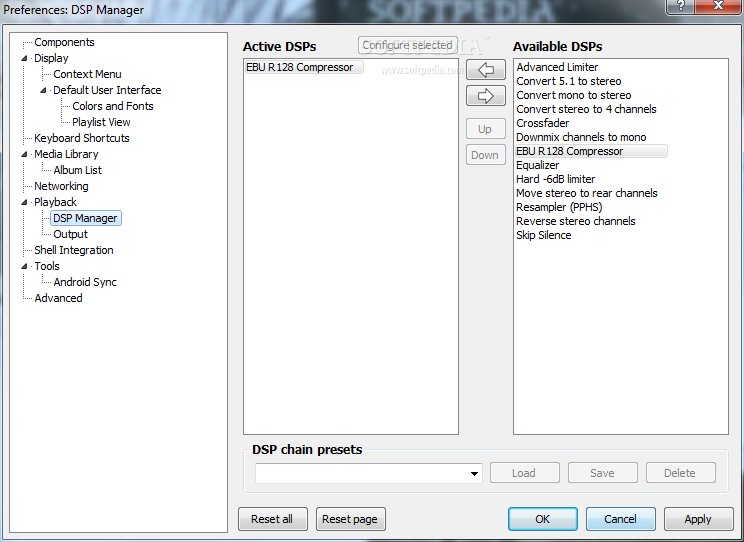Open Colors and Fonts settings

(x=112, y=106)
